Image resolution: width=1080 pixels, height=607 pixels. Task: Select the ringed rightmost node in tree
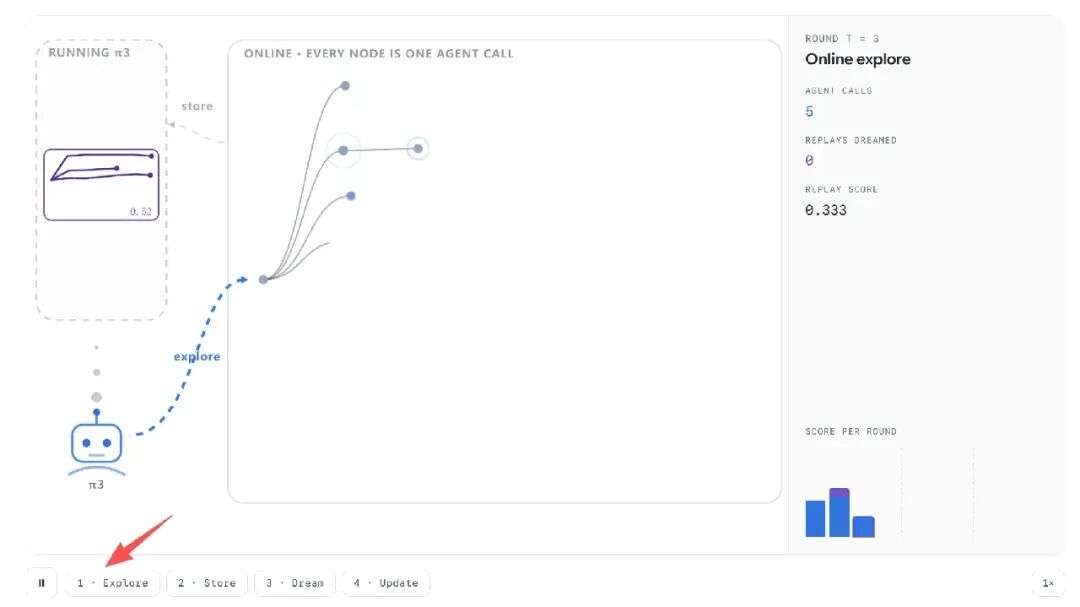pos(418,148)
